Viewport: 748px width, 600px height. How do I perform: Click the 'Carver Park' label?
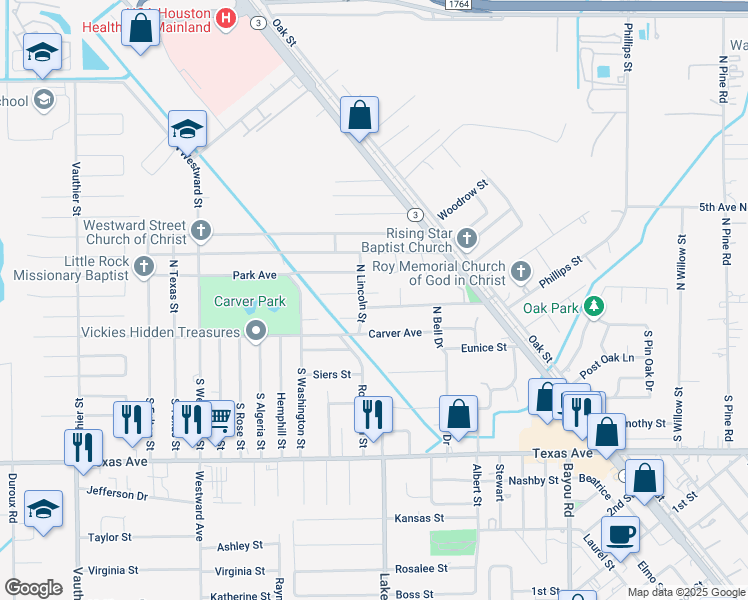click(249, 301)
